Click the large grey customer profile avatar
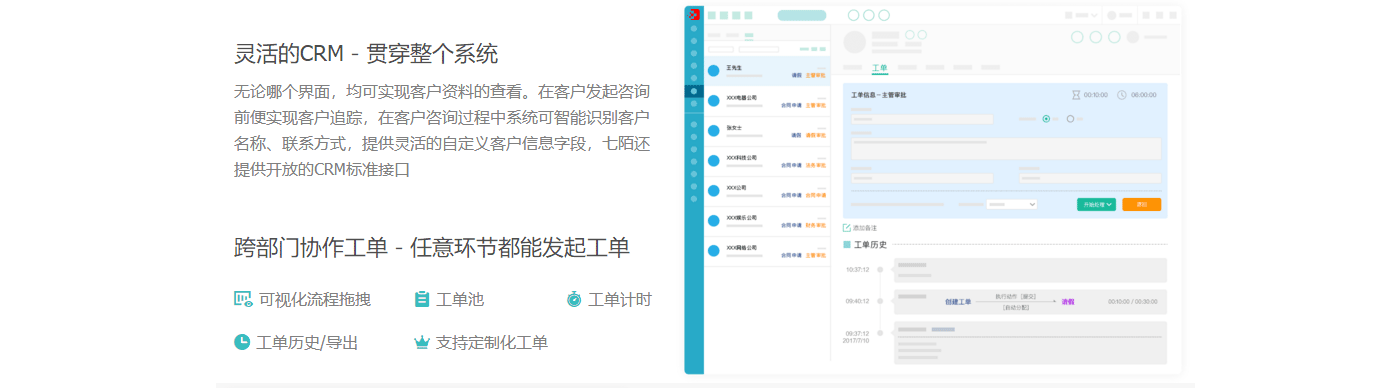 pyautogui.click(x=855, y=41)
